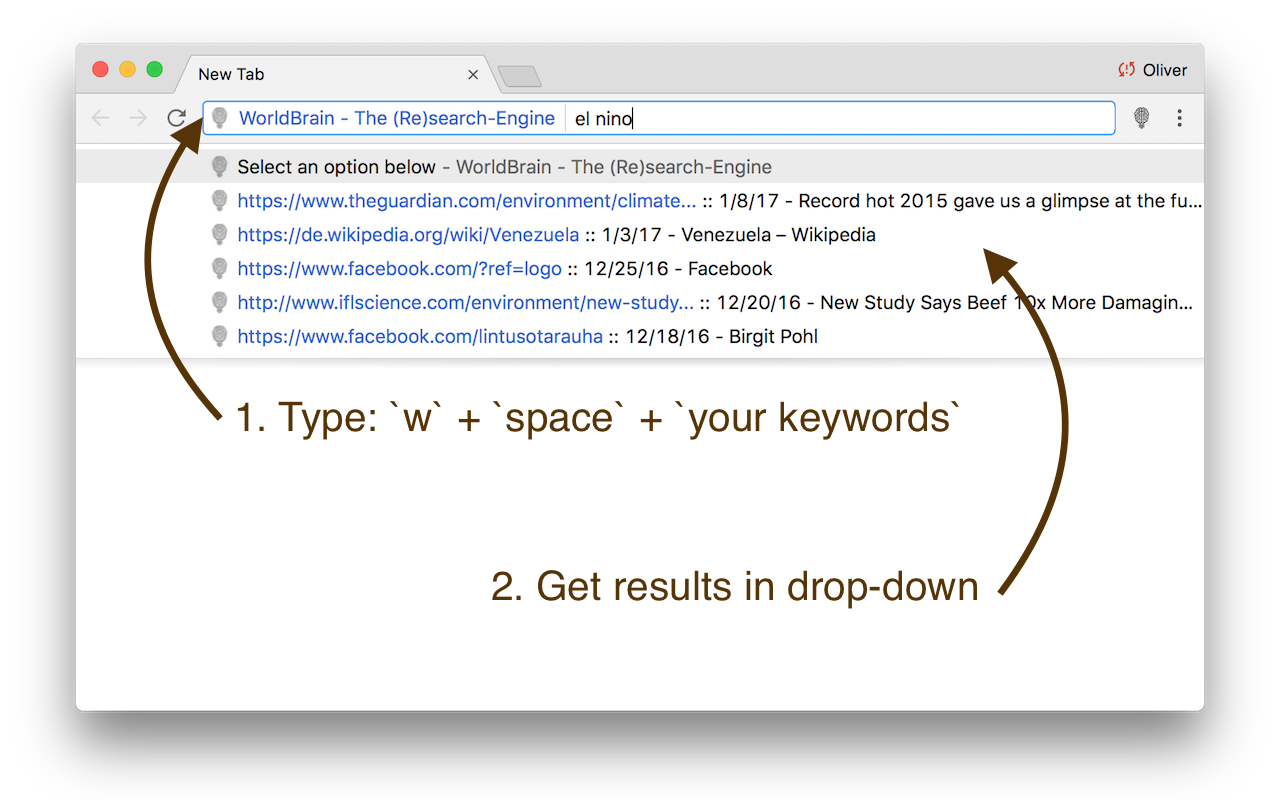1280x800 pixels.
Task: Select the 'Select an option below' suggestion
Action: (640, 167)
